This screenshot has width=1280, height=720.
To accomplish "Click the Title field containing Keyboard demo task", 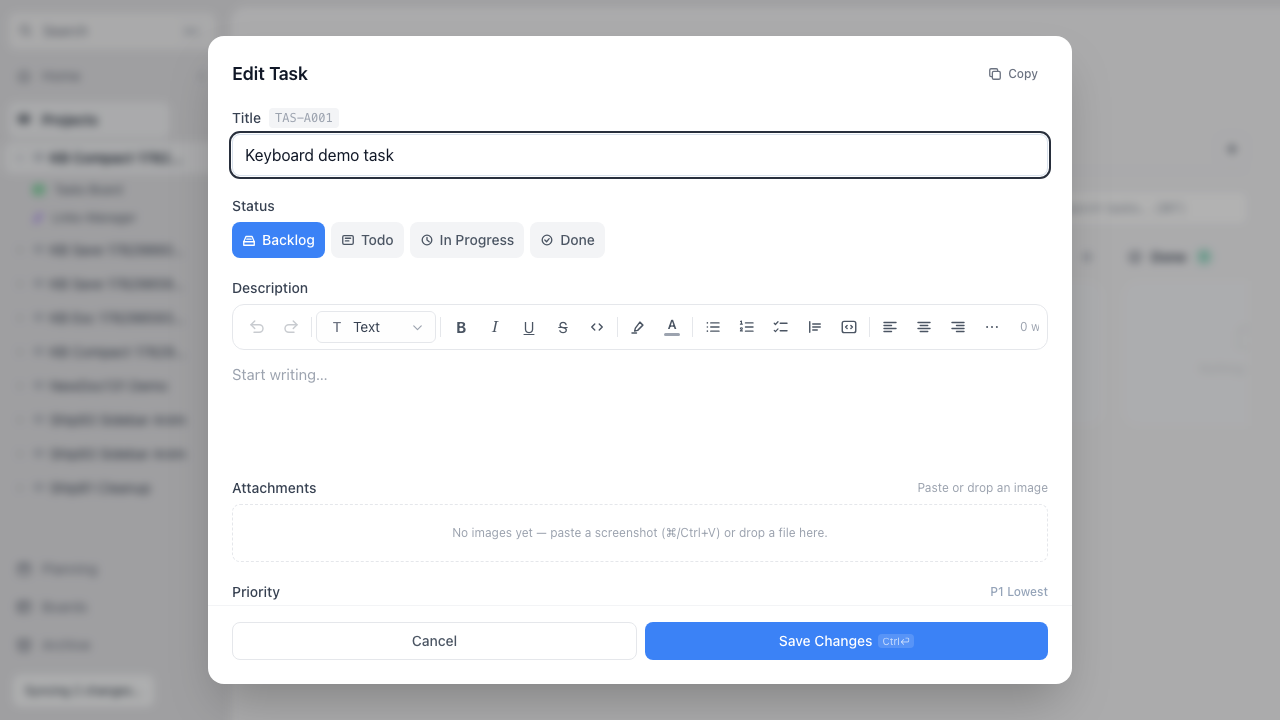I will click(x=640, y=155).
